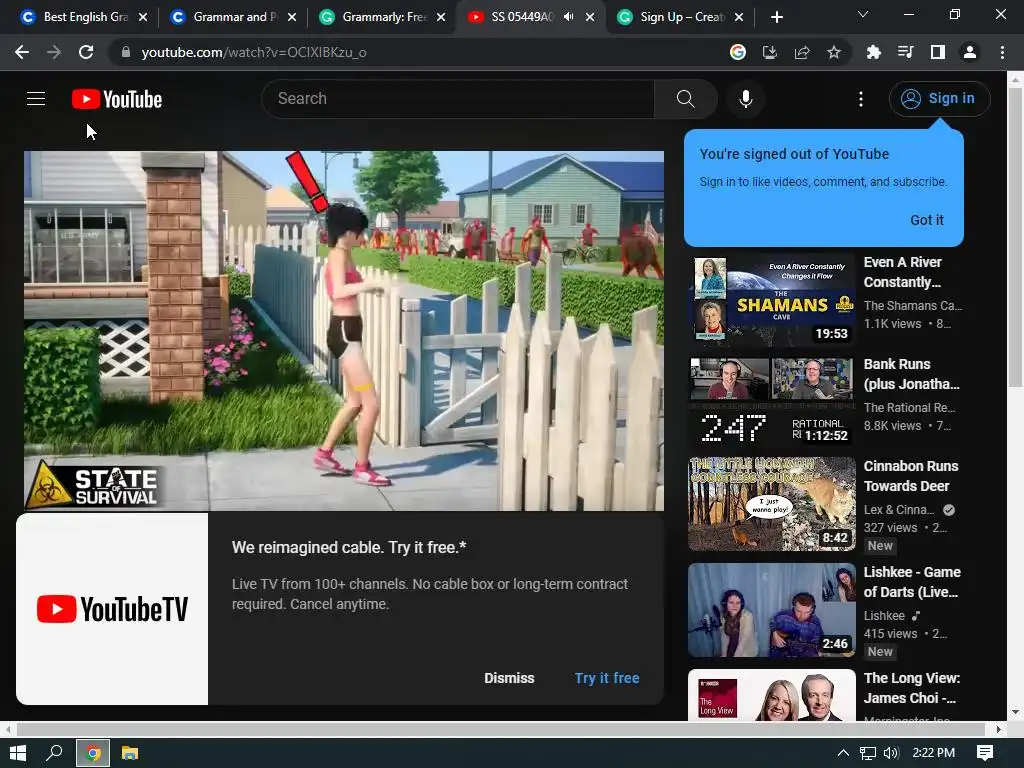Click the Lex & Cinna... channel name
The image size is (1024, 768).
[x=899, y=509]
